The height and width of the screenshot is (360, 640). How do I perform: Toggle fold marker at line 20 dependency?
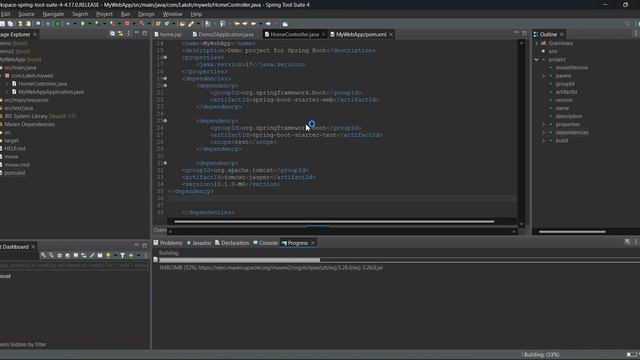(165, 86)
